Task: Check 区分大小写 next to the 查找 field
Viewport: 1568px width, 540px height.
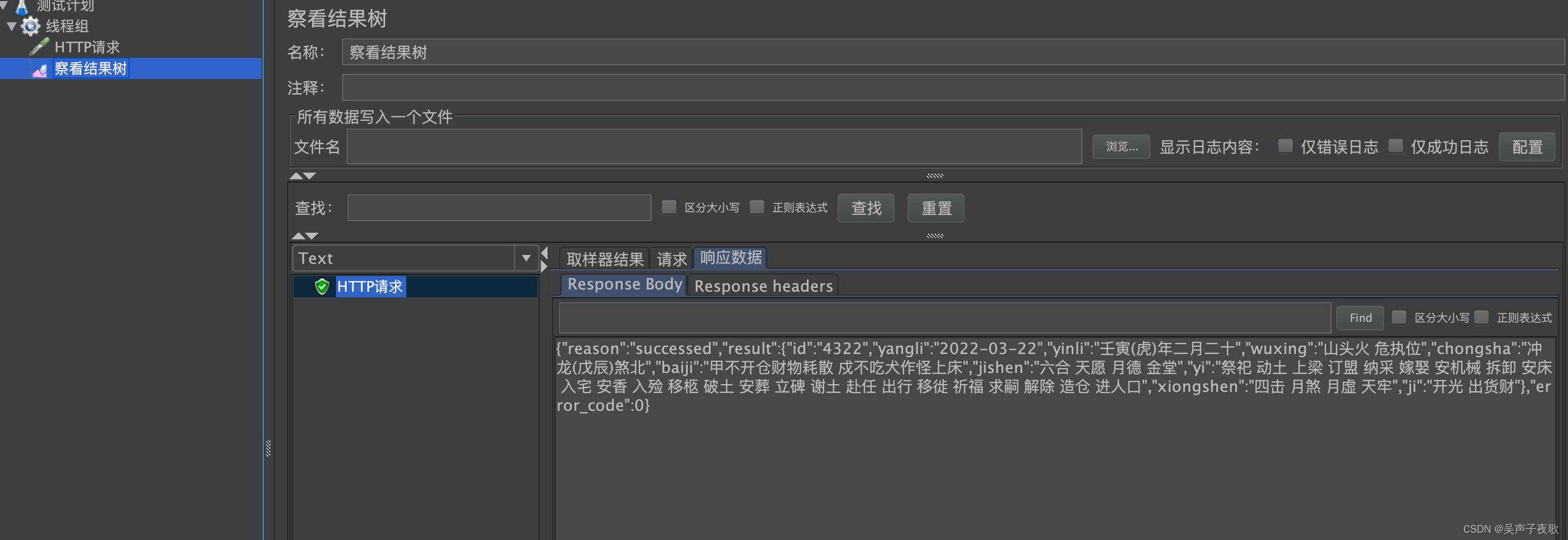Action: point(669,207)
